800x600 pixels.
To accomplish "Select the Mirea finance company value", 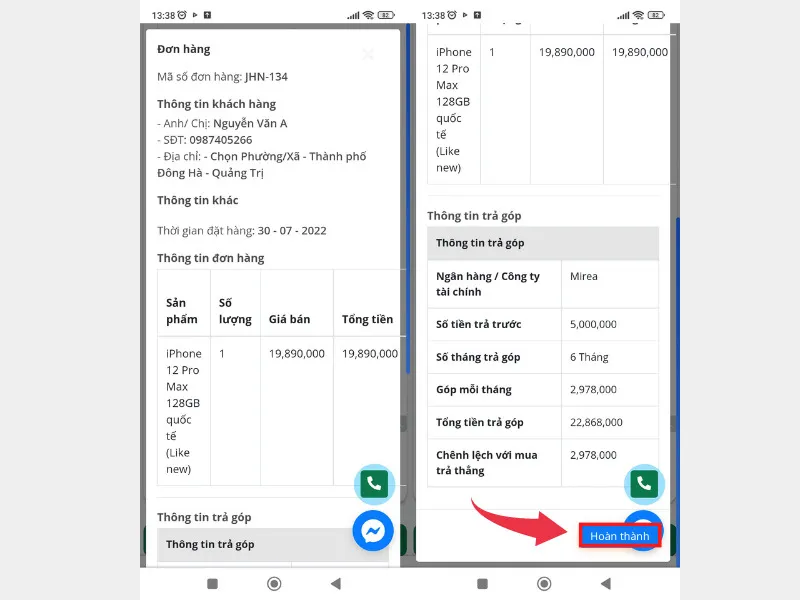I will (x=584, y=276).
